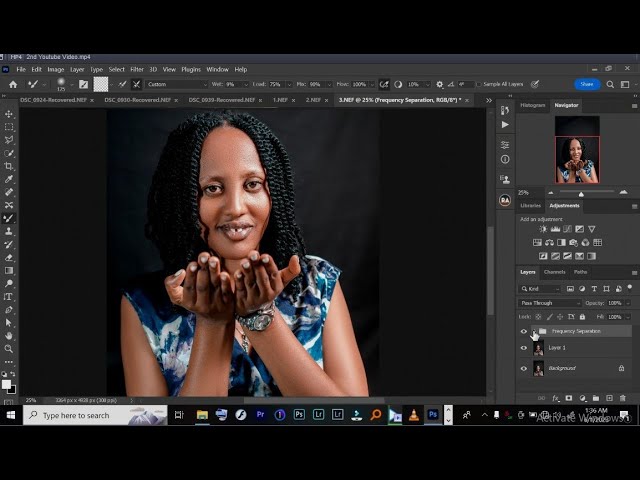
Task: Toggle lock all layer attributes
Action: pyautogui.click(x=582, y=317)
